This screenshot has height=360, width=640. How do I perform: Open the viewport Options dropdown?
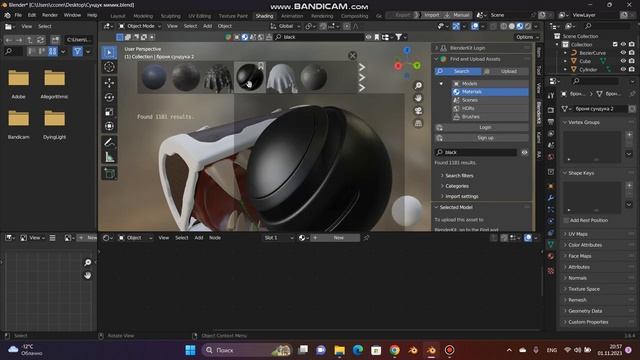click(527, 37)
